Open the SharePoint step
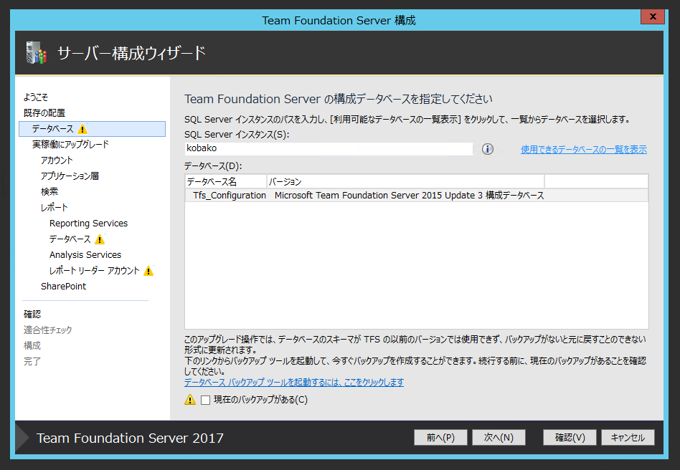Screen dimensions: 680x470 click(x=63, y=287)
